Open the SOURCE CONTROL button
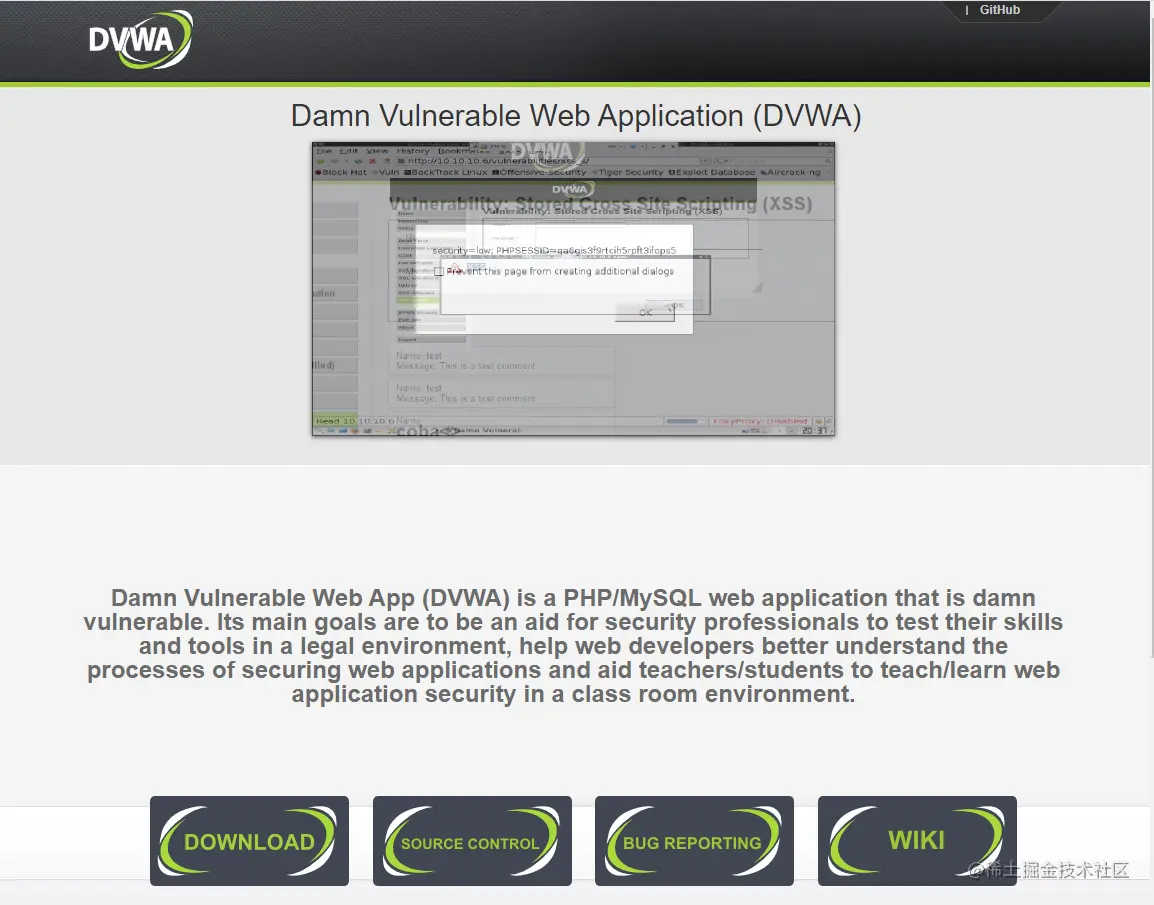 coord(472,841)
